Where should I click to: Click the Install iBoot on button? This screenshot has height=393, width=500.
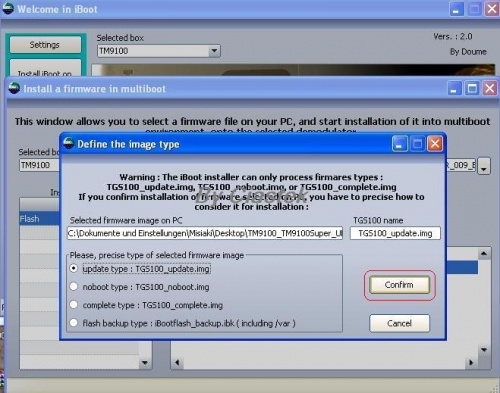coord(45,69)
